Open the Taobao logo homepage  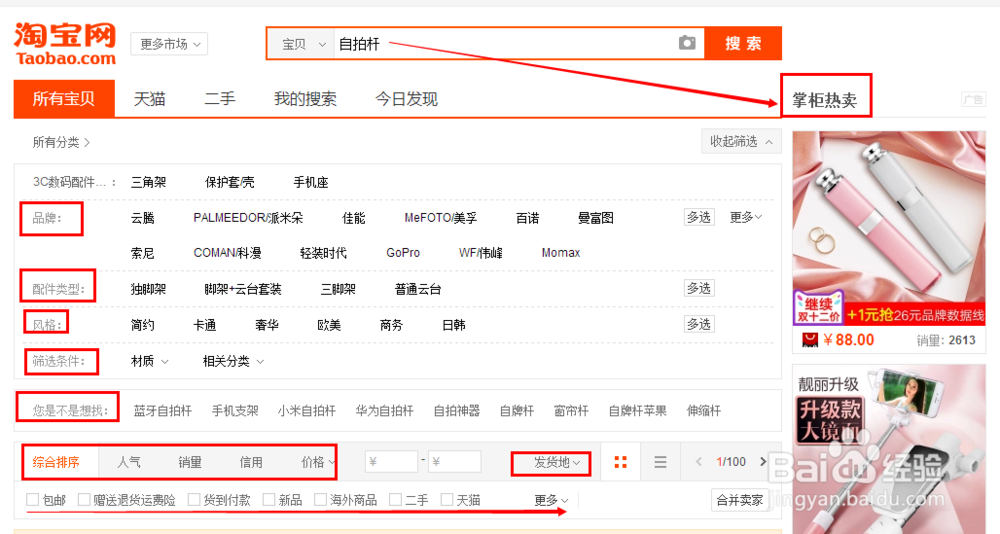pos(65,43)
